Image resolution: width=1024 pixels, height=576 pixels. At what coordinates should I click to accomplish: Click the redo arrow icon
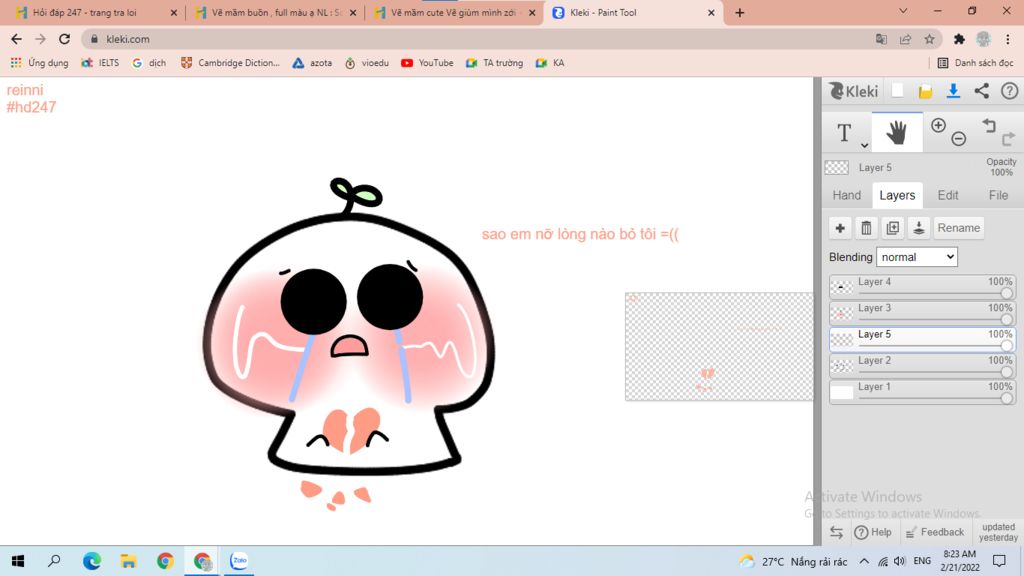1008,138
